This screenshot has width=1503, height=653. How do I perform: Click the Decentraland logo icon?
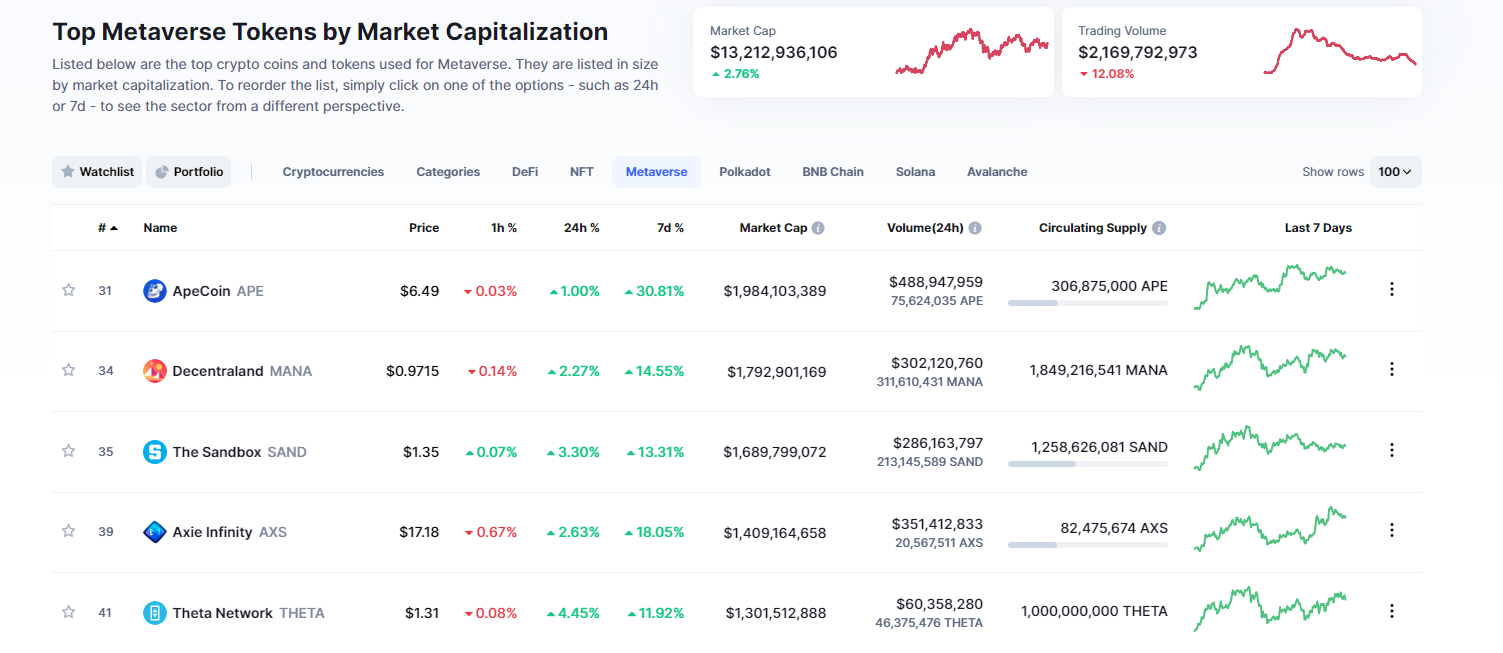click(x=155, y=371)
